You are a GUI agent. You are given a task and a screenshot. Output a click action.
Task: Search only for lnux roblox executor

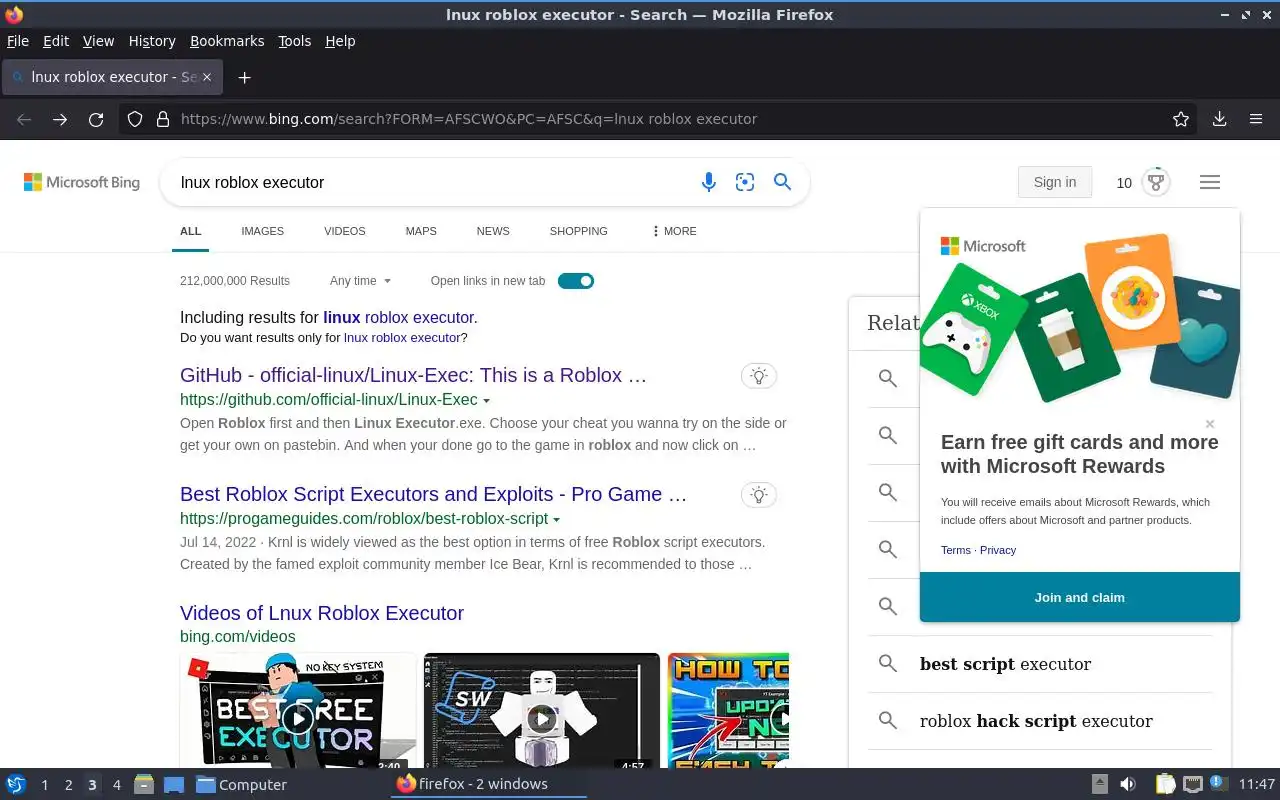coord(402,338)
